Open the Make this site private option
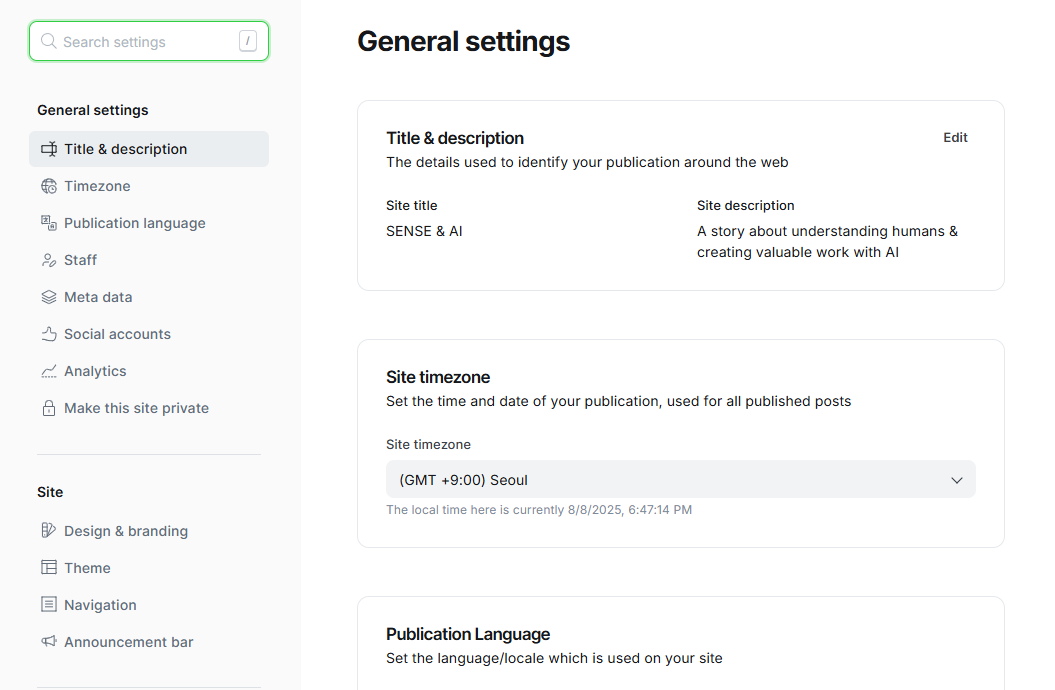The image size is (1055, 690). click(x=136, y=408)
